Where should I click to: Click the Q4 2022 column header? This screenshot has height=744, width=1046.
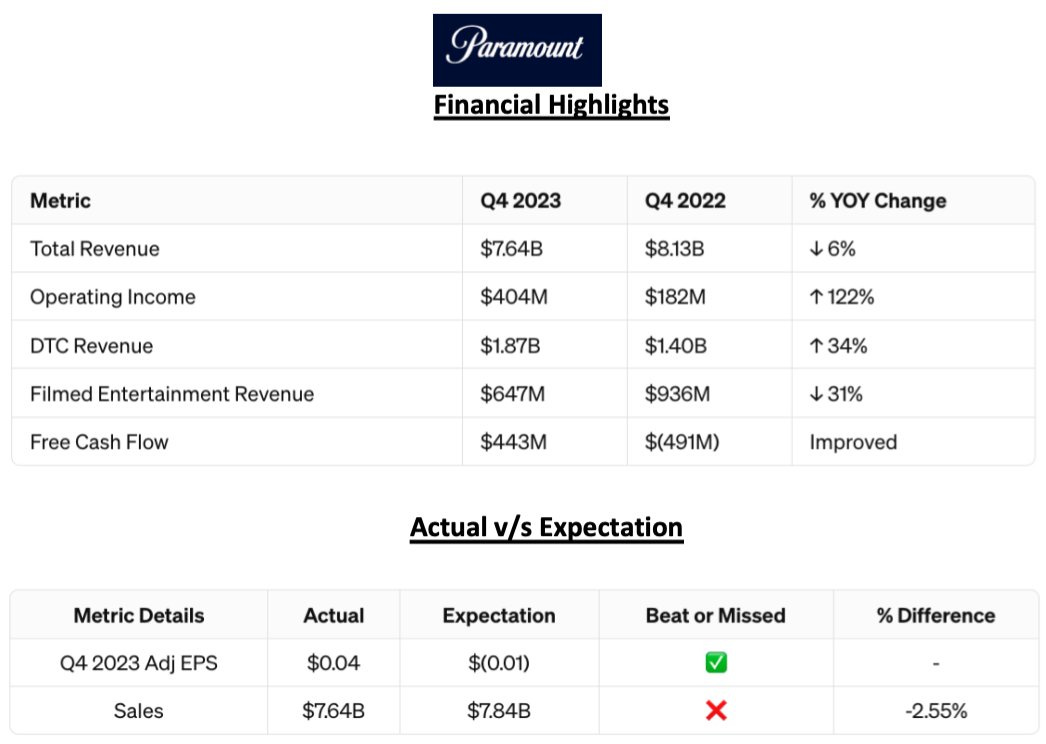tap(685, 200)
